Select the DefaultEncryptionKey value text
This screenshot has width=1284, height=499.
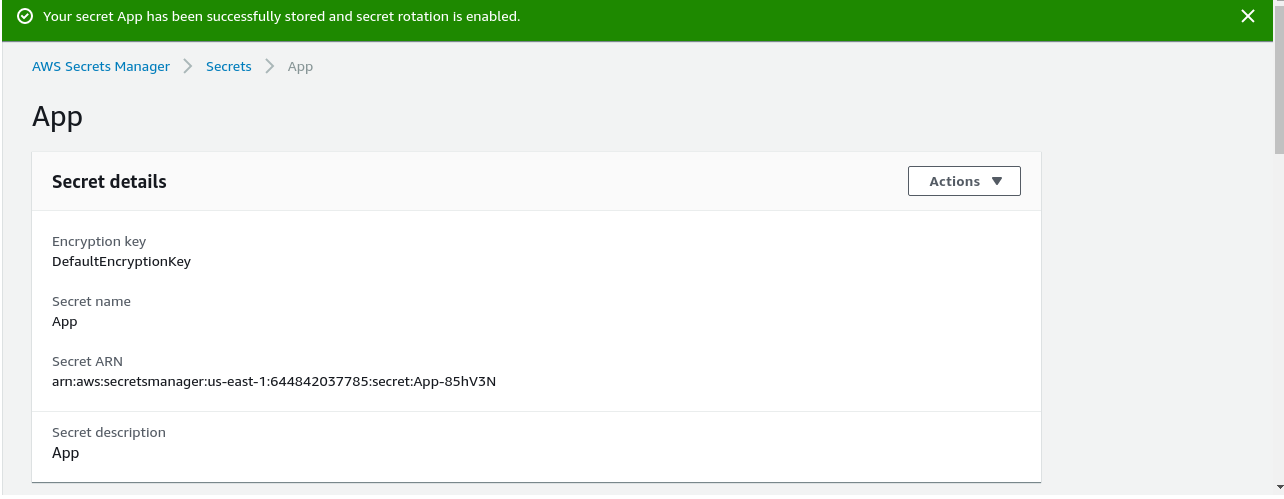(x=121, y=262)
